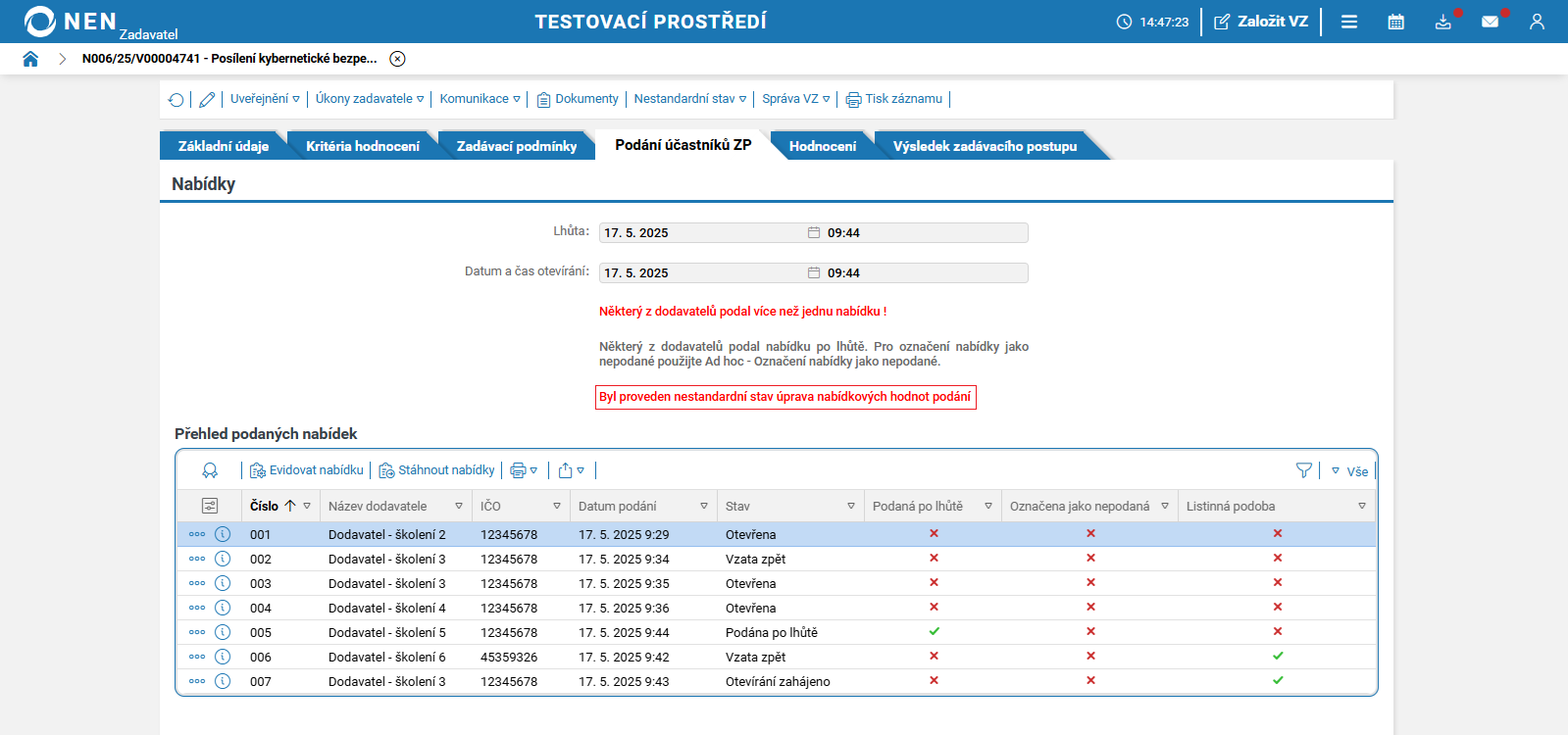Click the pencil edit icon
The width and height of the screenshot is (1568, 735).
[207, 100]
